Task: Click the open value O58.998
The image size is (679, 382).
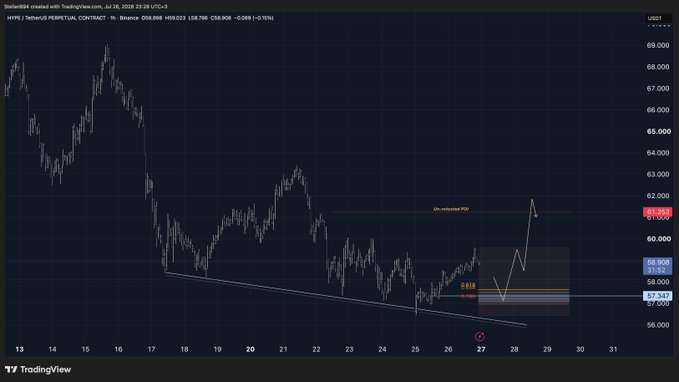Action: [x=152, y=18]
